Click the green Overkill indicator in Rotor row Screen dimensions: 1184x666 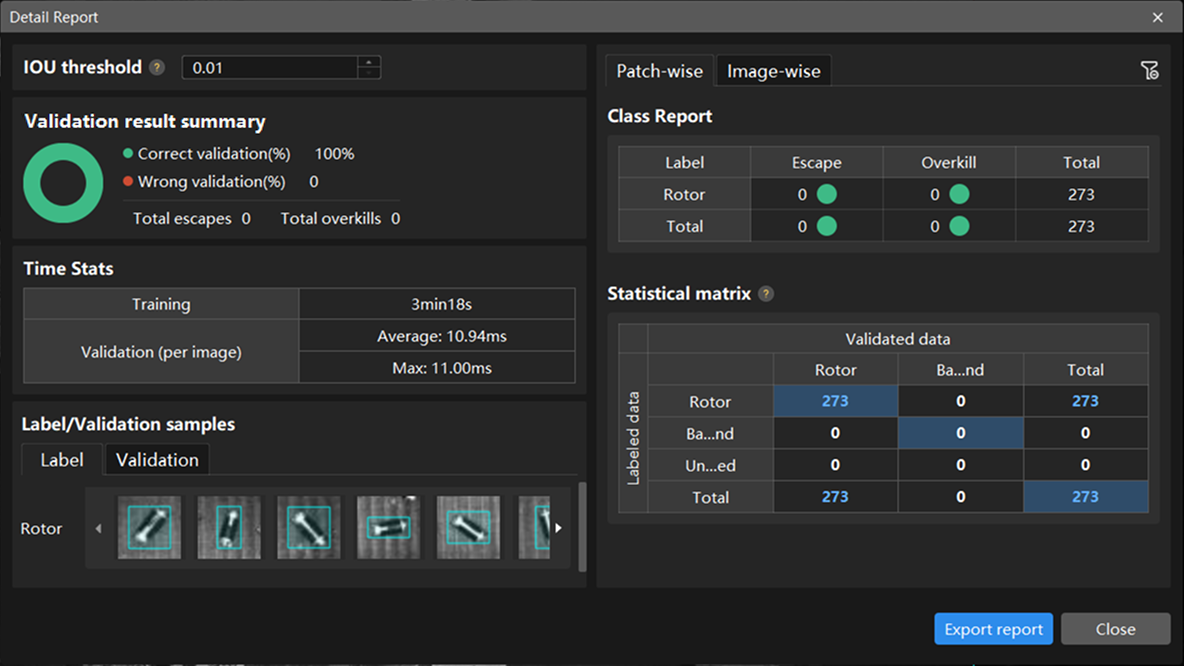[x=959, y=194]
